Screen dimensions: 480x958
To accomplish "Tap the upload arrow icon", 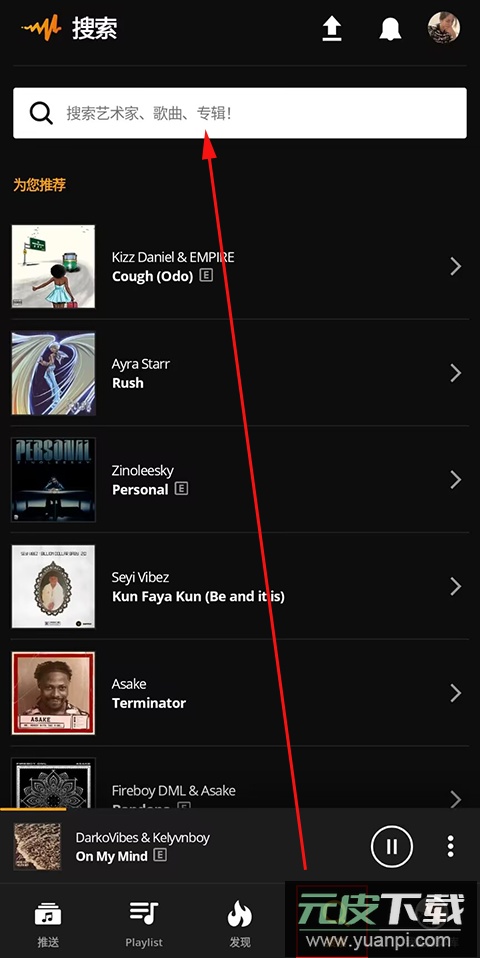I will click(332, 29).
